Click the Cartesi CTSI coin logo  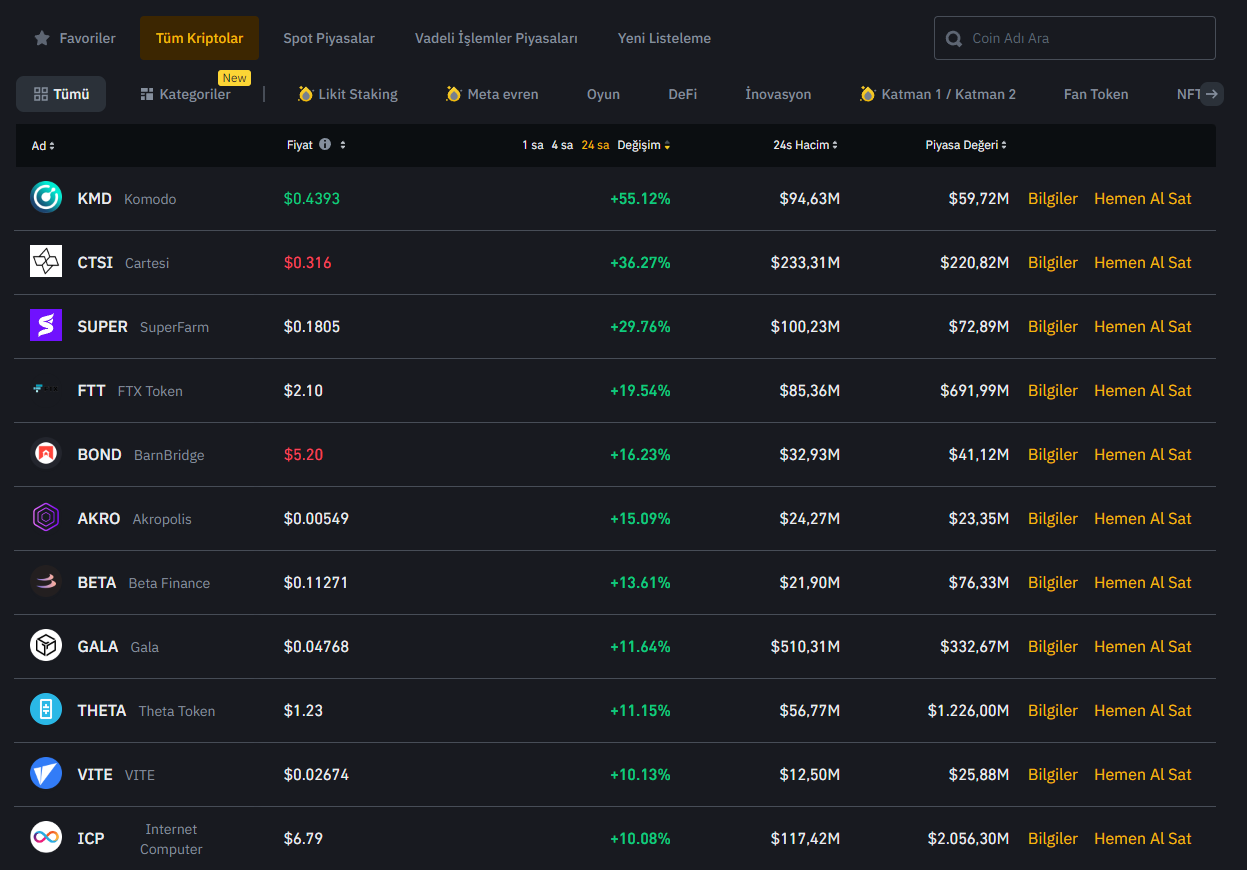[x=46, y=262]
